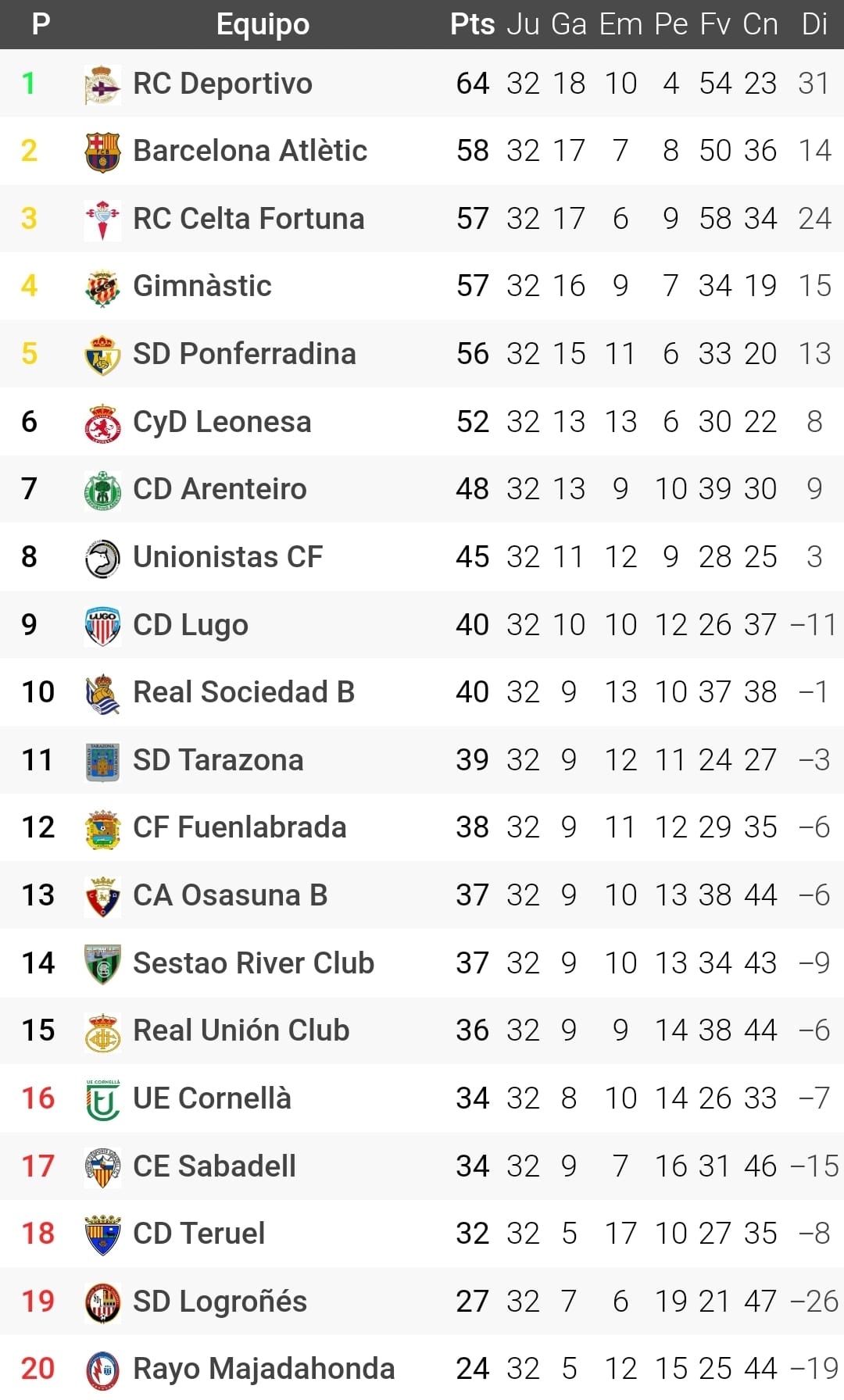Click the Barcelona Atlètic club crest
This screenshot has width=844, height=1400.
[102, 151]
